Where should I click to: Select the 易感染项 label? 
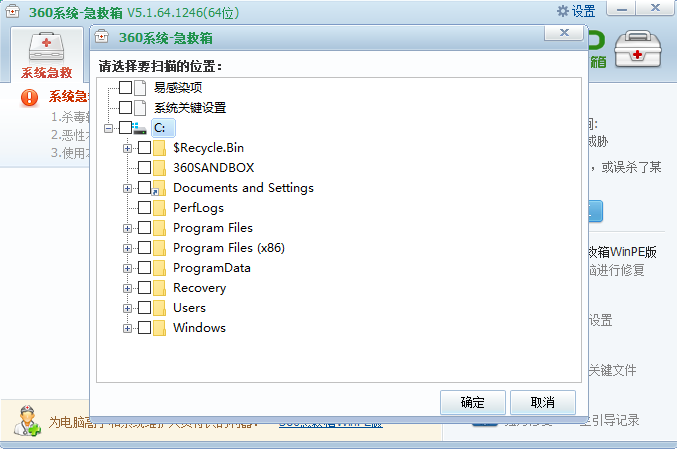[x=178, y=88]
